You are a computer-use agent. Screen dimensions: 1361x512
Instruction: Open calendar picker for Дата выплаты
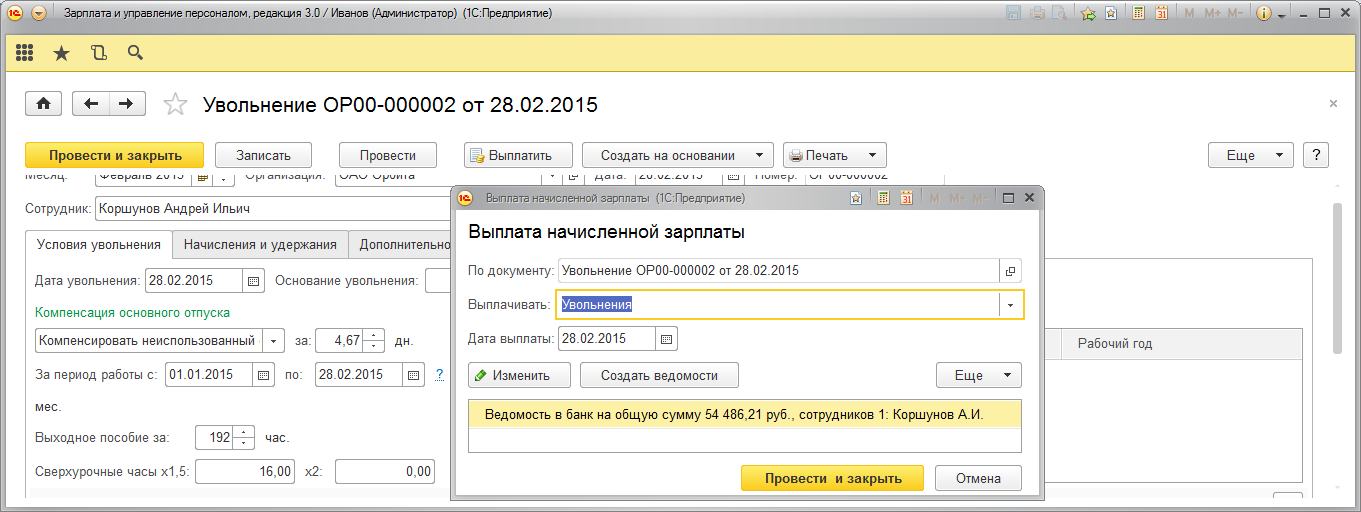(667, 339)
